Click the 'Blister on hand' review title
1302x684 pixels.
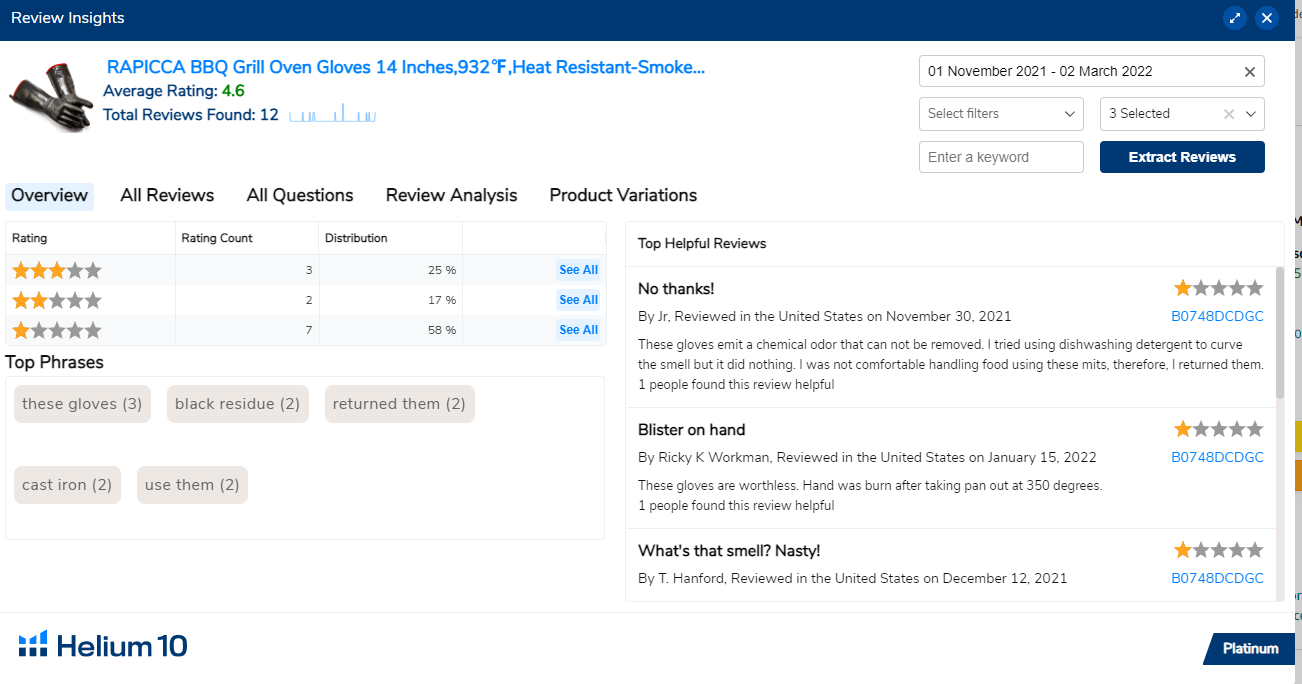click(692, 430)
